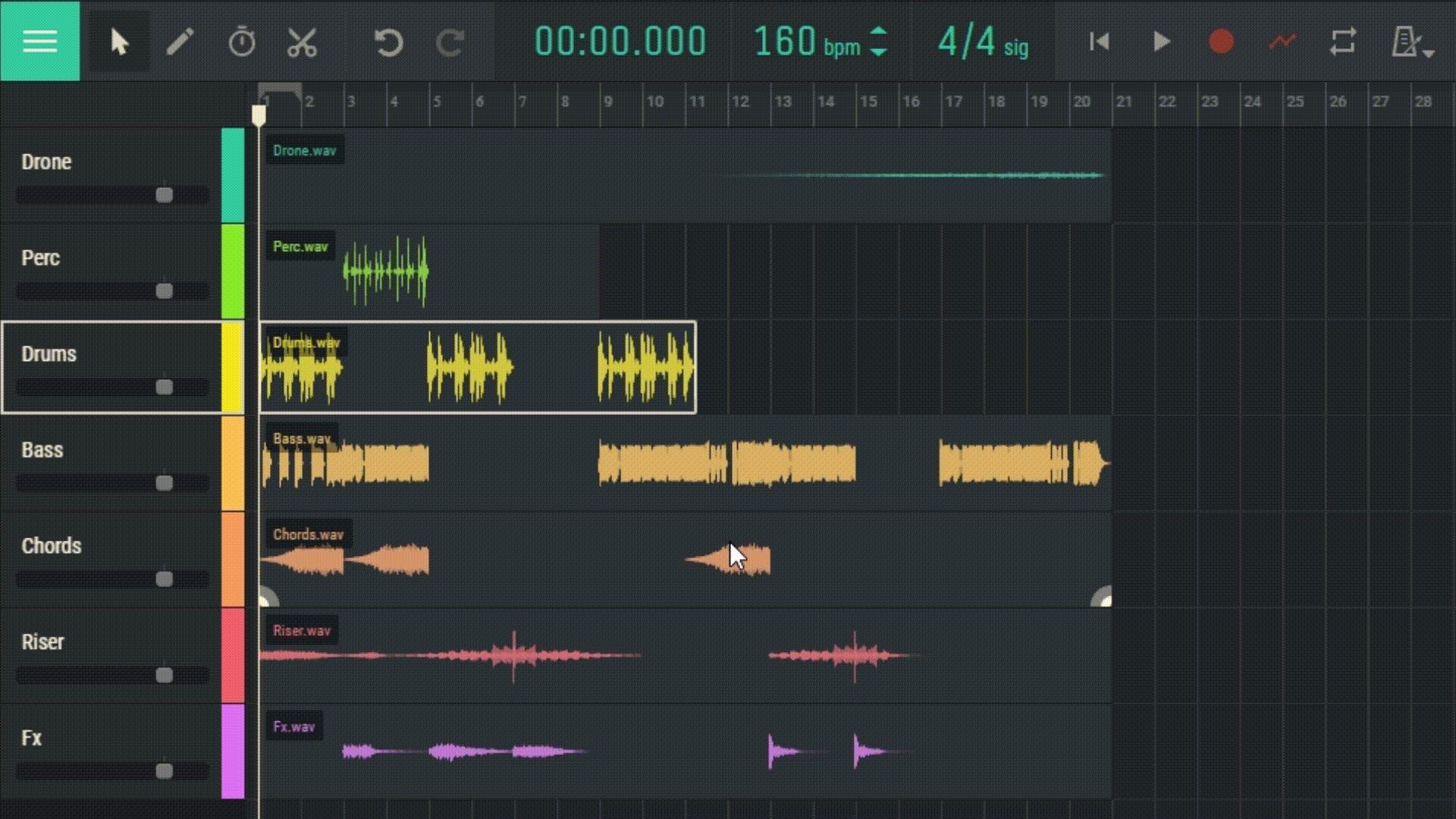Open metronome options dropdown arrow

coord(1429,54)
